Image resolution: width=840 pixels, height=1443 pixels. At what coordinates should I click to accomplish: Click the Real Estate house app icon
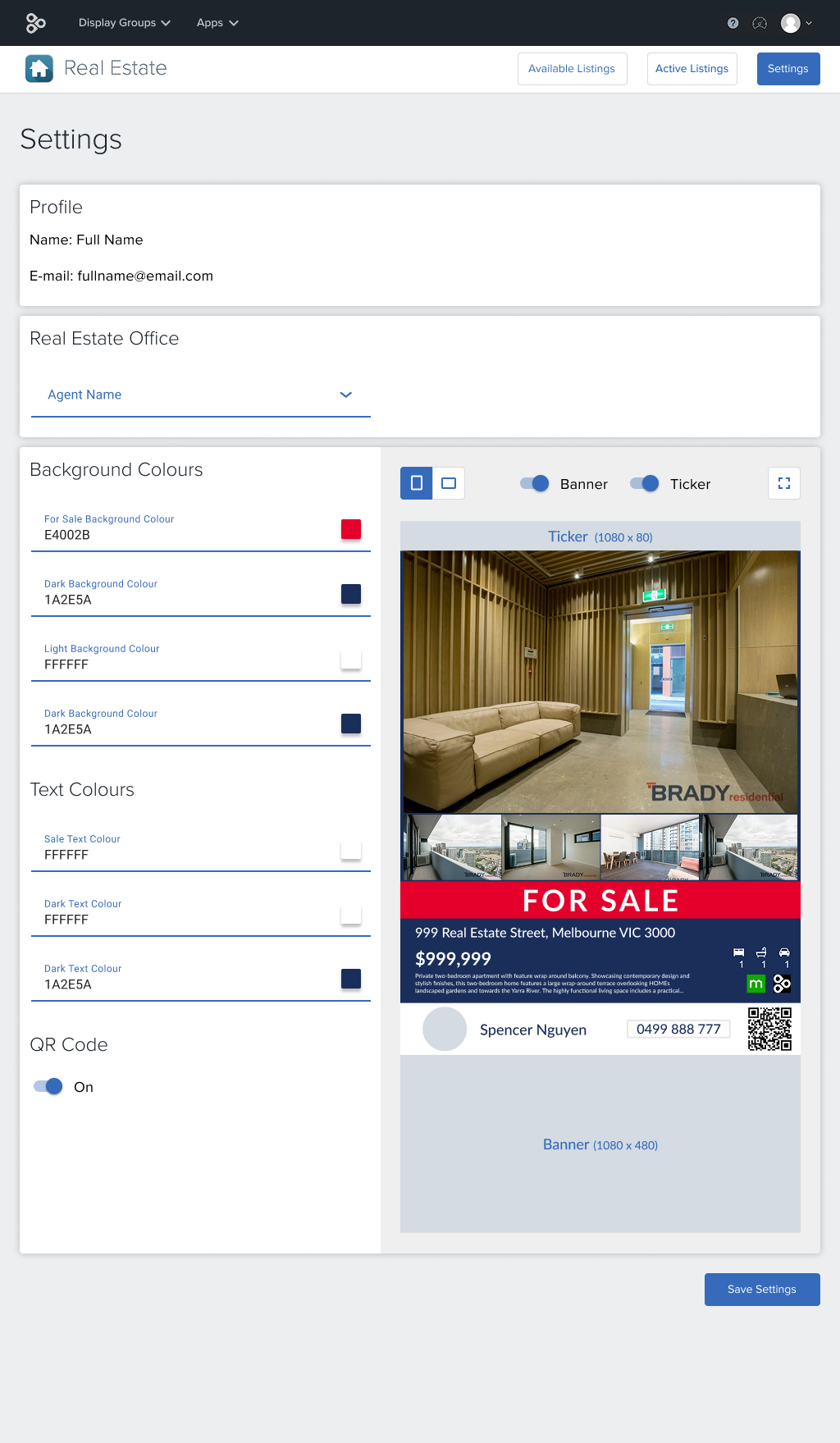[39, 68]
